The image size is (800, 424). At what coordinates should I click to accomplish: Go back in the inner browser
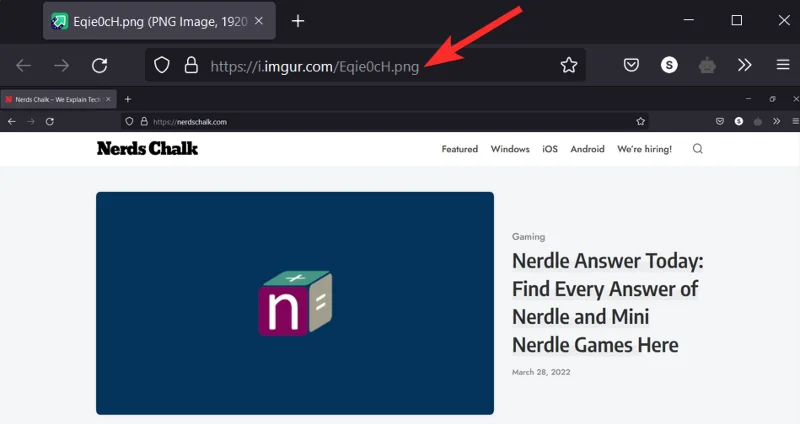[12, 121]
